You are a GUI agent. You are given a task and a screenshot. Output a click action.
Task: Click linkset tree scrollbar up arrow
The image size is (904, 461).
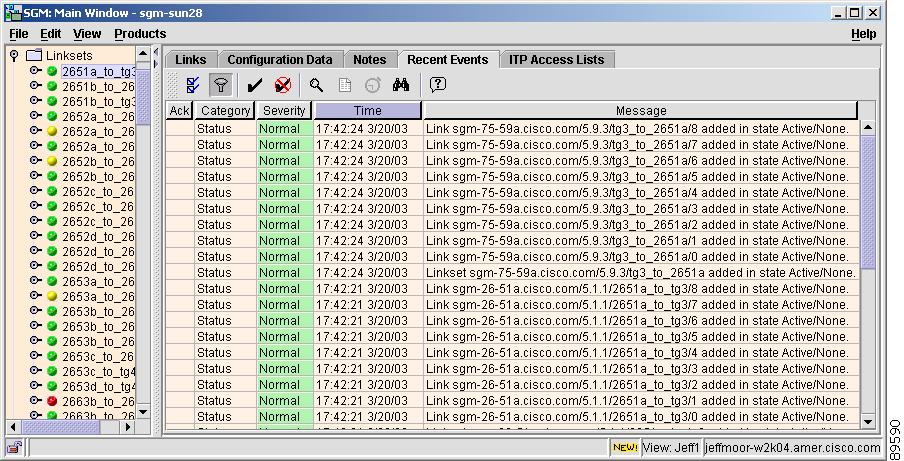click(143, 54)
